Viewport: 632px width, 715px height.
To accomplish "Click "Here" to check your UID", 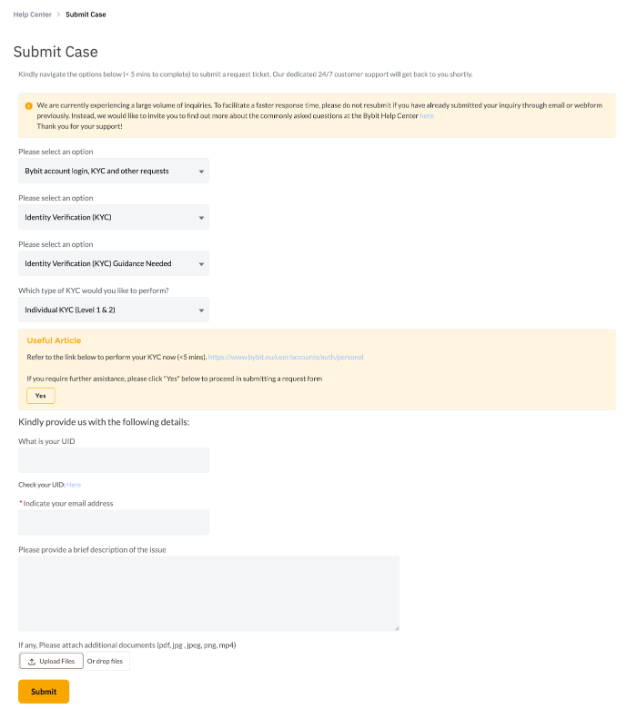I will coord(74,485).
